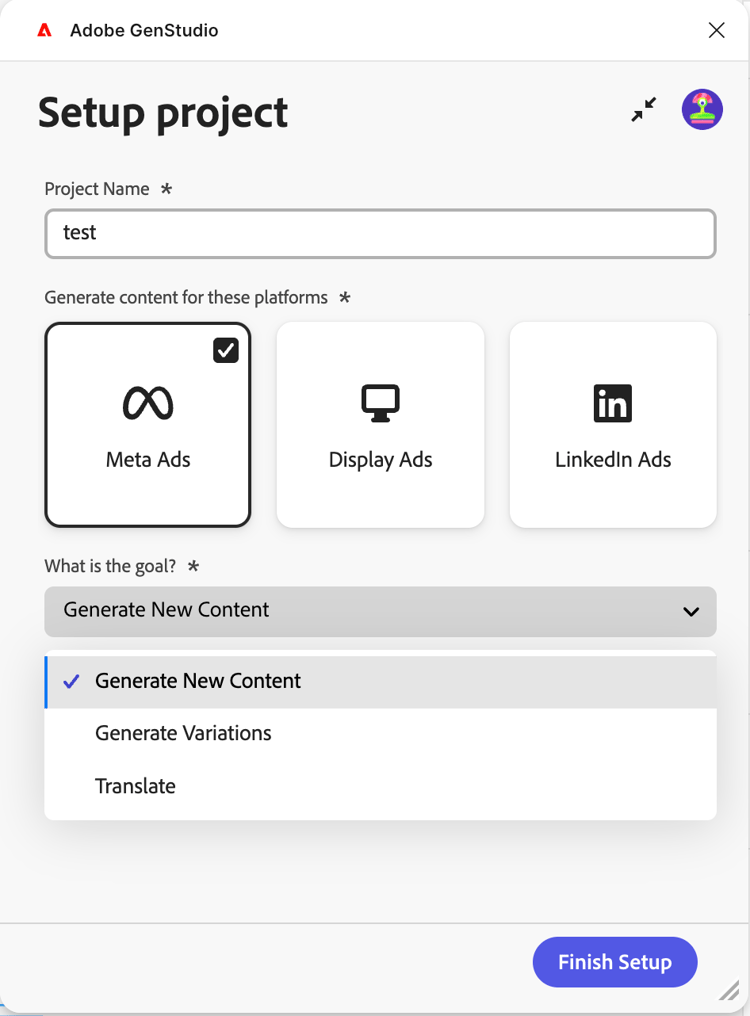Click the collapse window arrows icon
Image resolution: width=750 pixels, height=1016 pixels.
click(x=643, y=110)
